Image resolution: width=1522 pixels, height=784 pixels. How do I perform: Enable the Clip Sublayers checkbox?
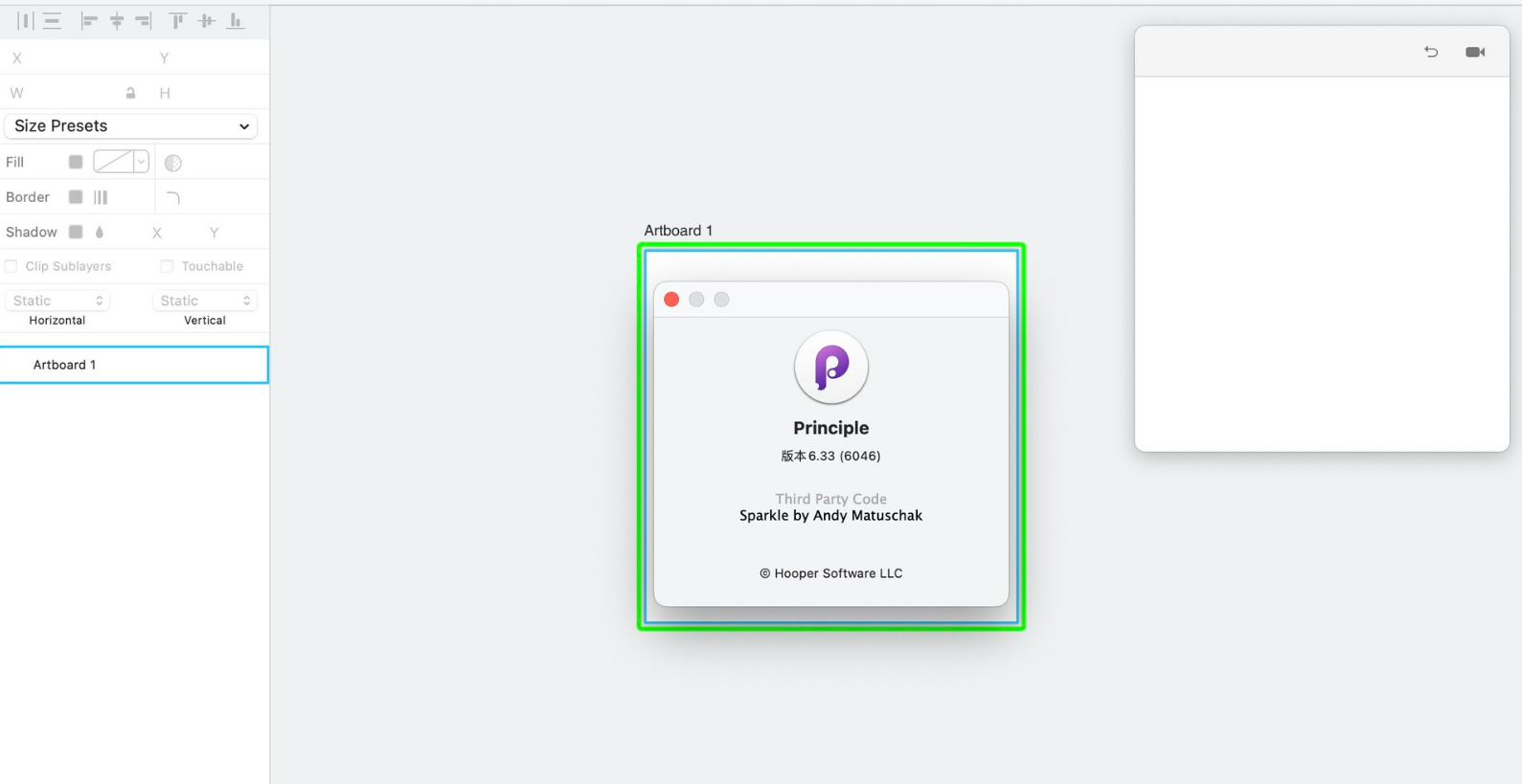11,266
